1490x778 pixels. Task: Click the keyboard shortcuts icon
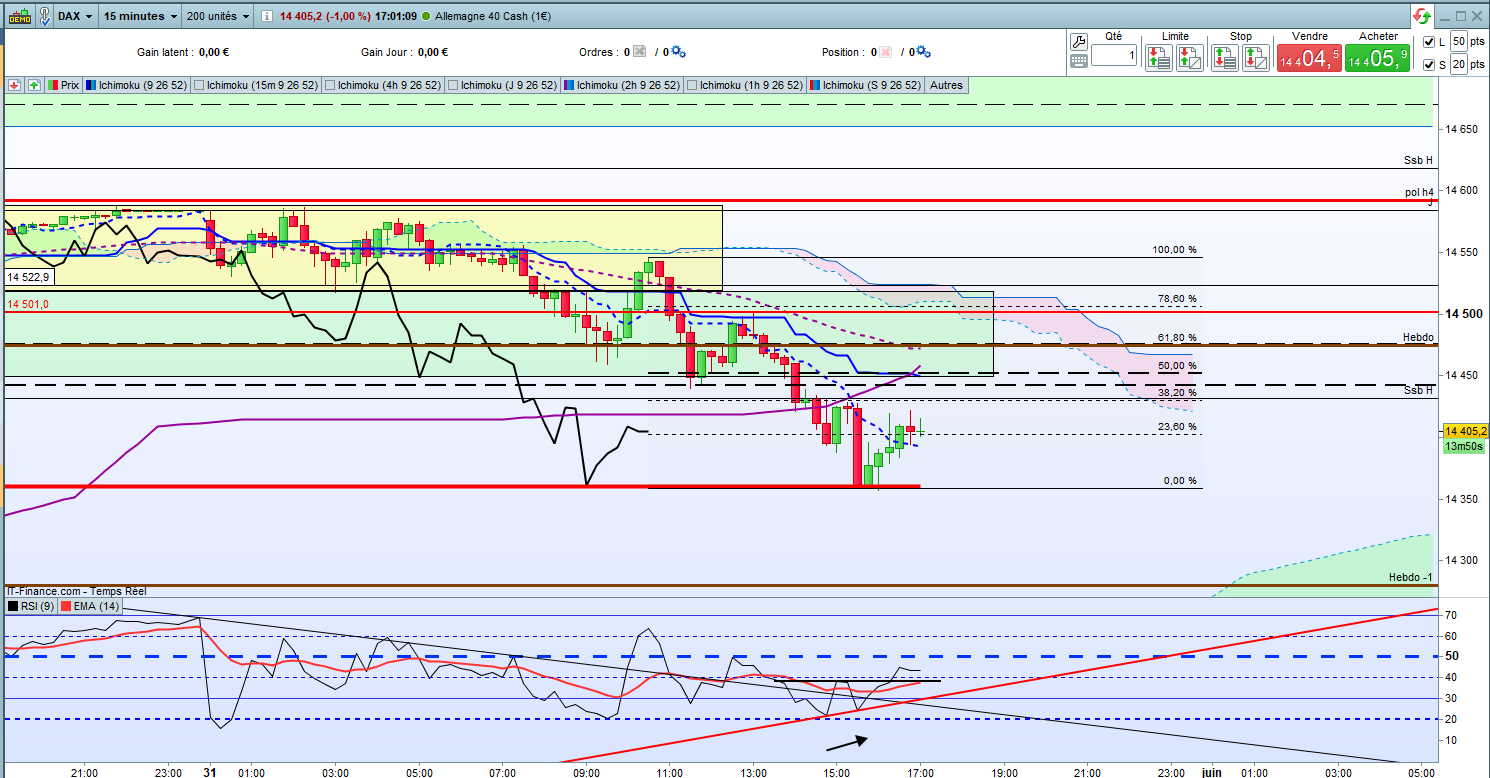tap(1078, 60)
